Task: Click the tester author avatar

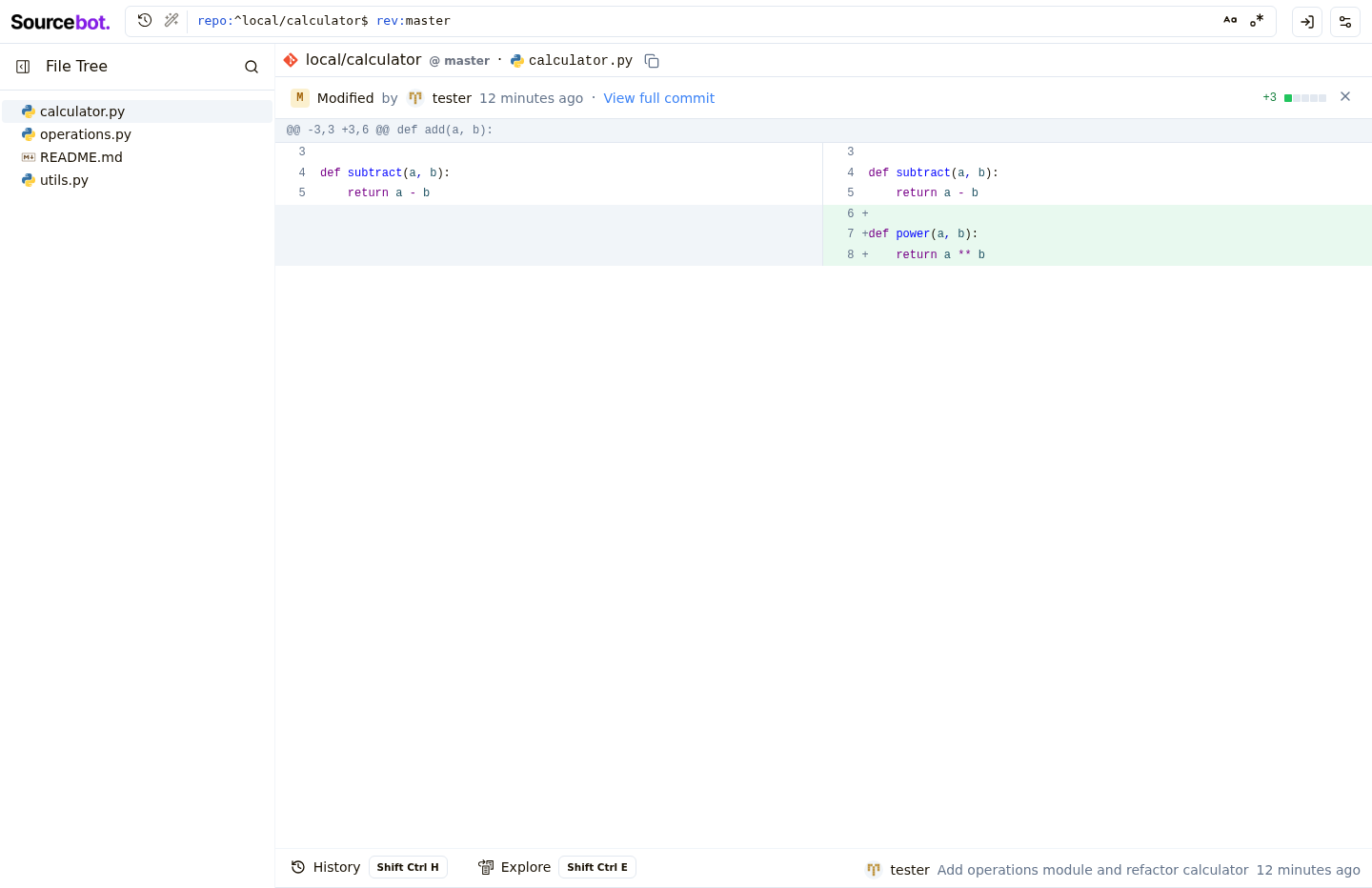Action: (x=415, y=97)
